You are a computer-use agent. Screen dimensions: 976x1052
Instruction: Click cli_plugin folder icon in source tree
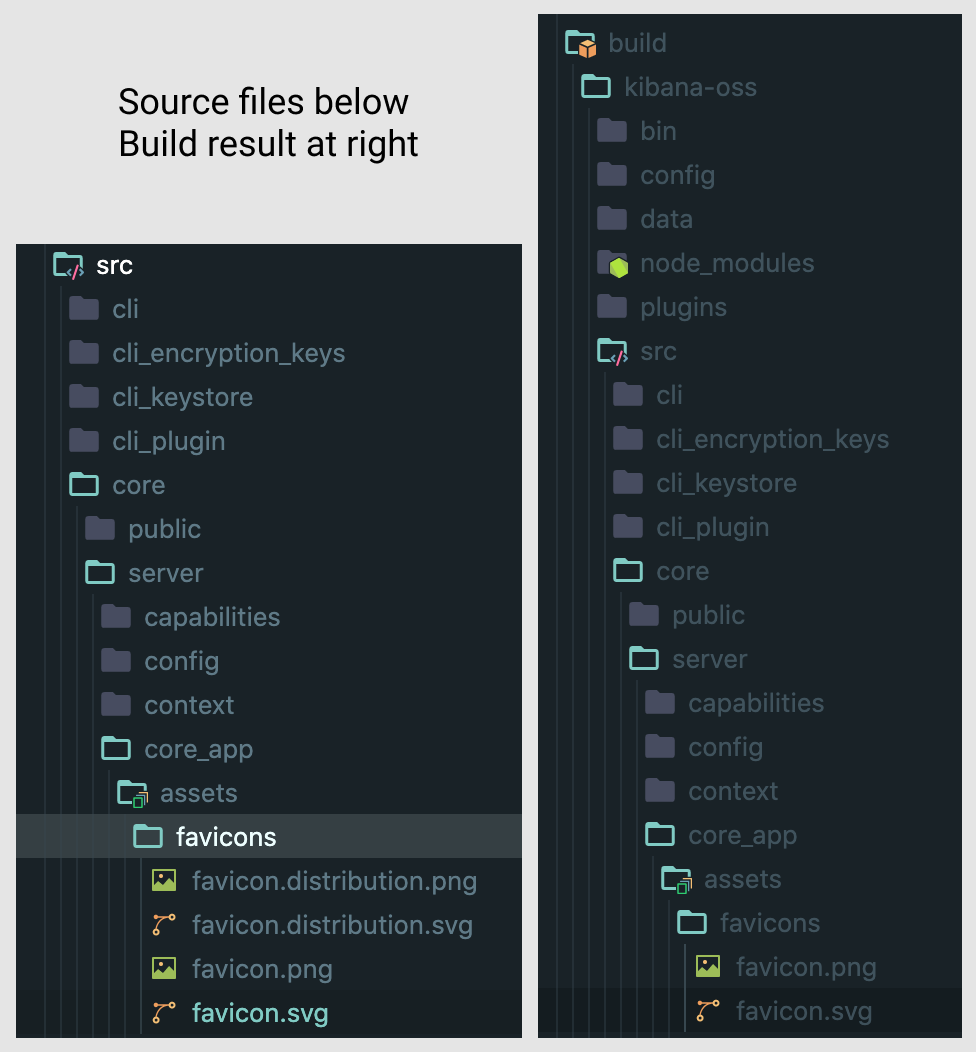point(84,441)
